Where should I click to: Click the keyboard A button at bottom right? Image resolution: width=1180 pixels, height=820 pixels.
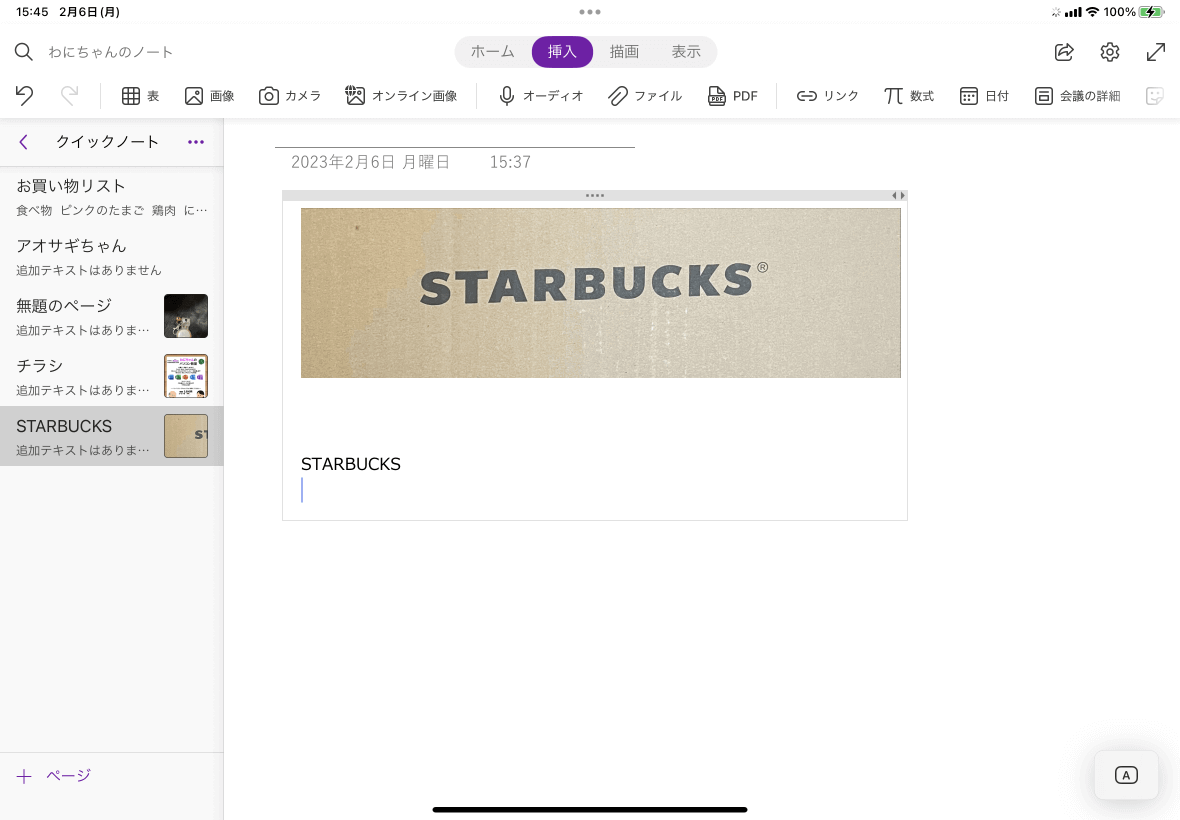[x=1126, y=775]
